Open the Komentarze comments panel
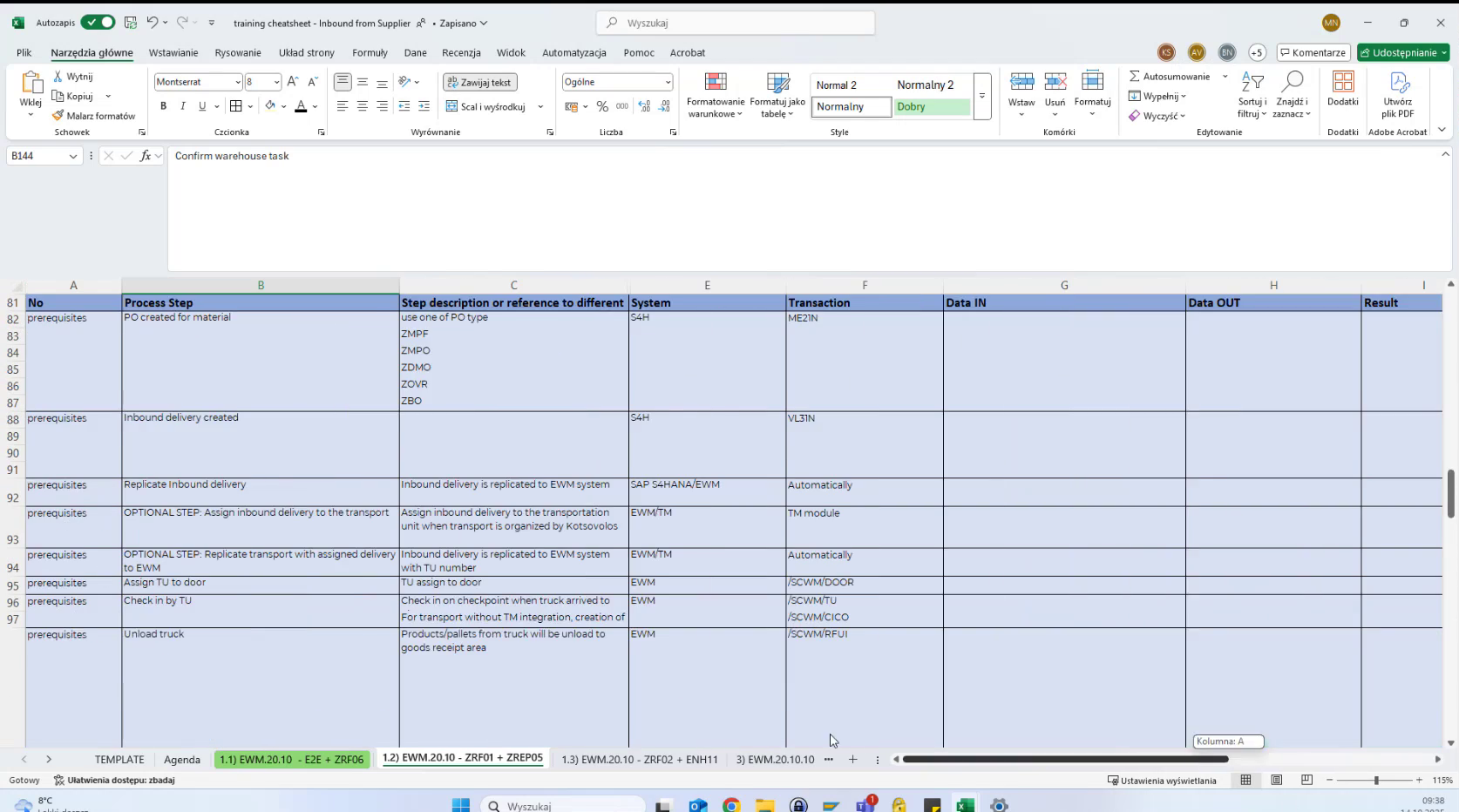The height and width of the screenshot is (812, 1459). tap(1313, 52)
